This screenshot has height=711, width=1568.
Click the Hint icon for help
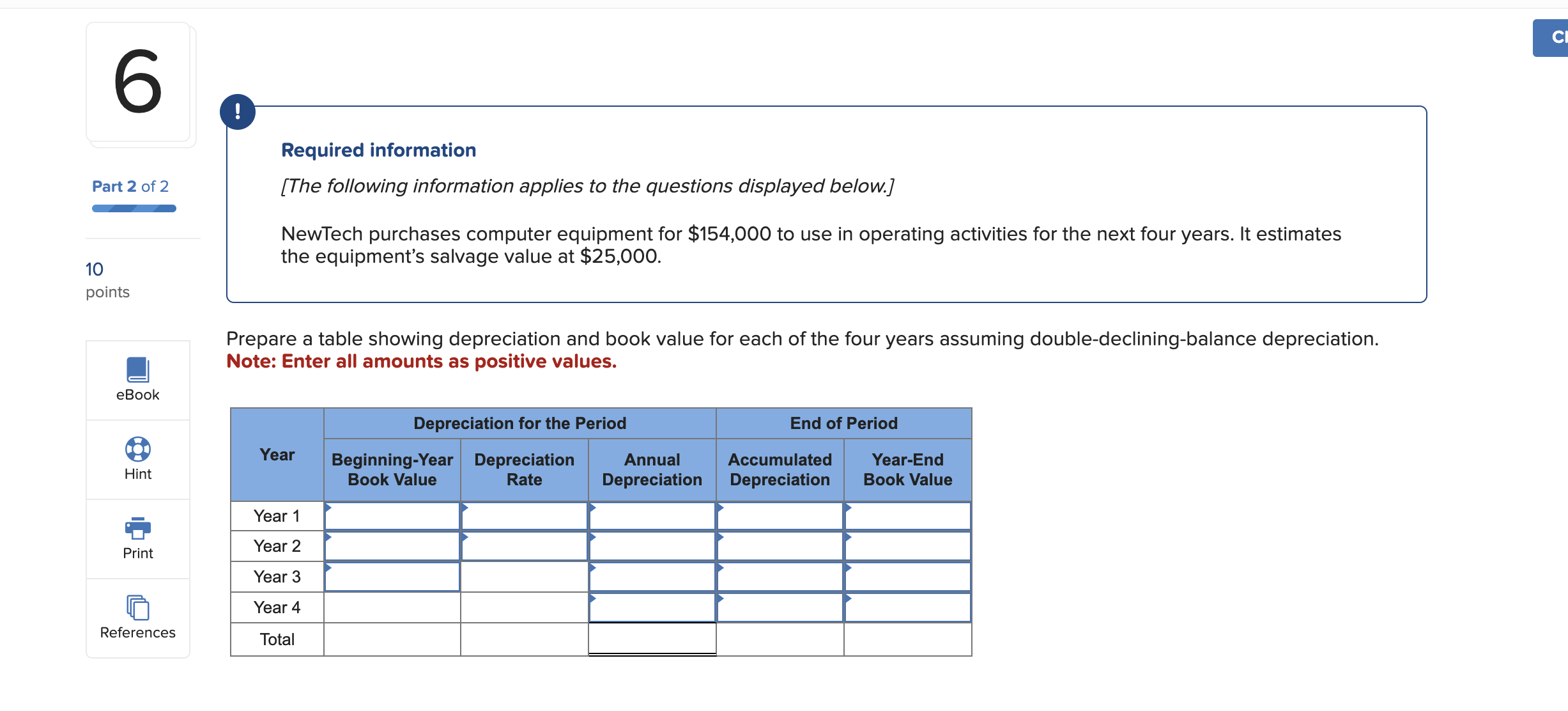coord(137,458)
